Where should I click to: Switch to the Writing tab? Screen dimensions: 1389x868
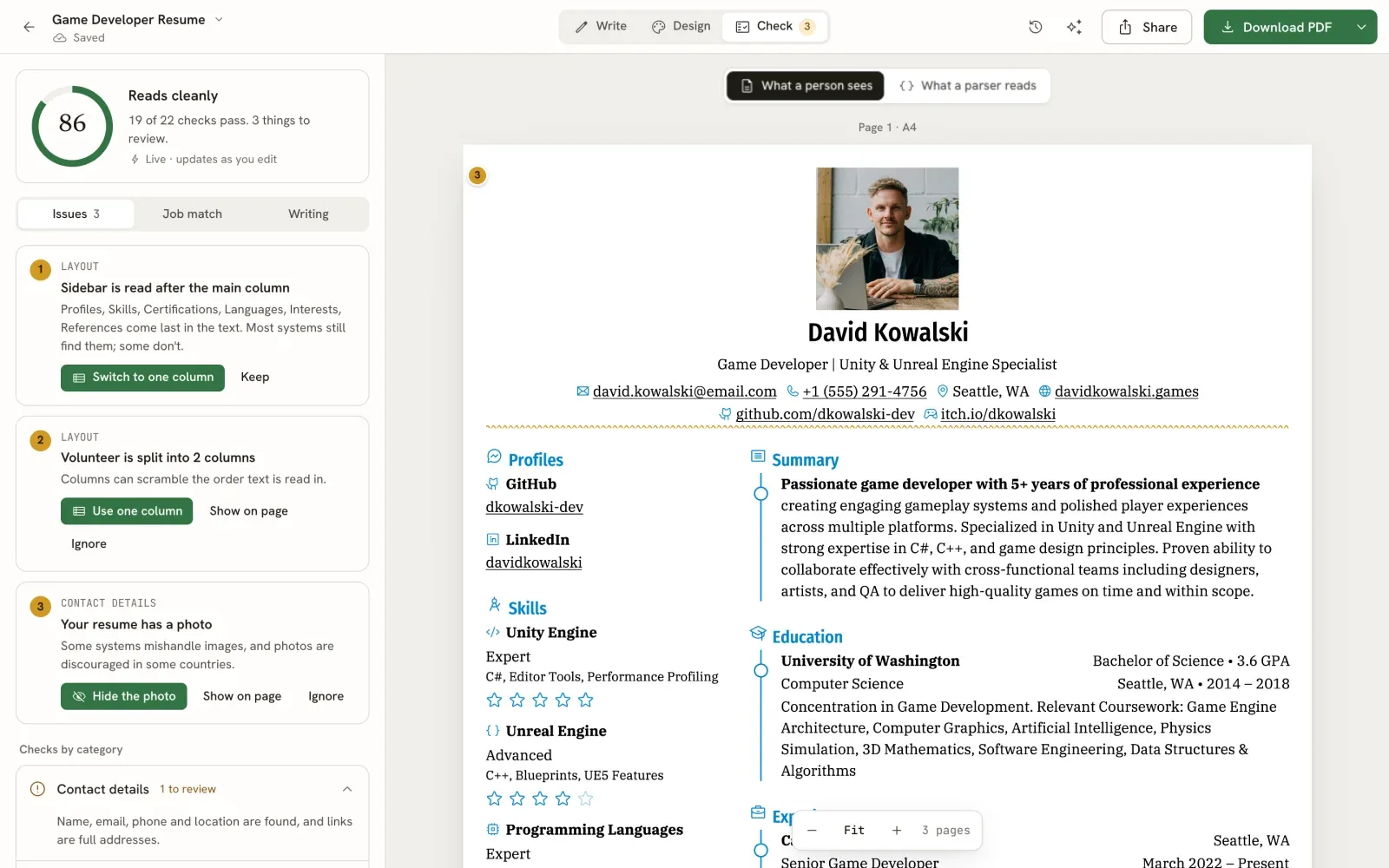(308, 214)
